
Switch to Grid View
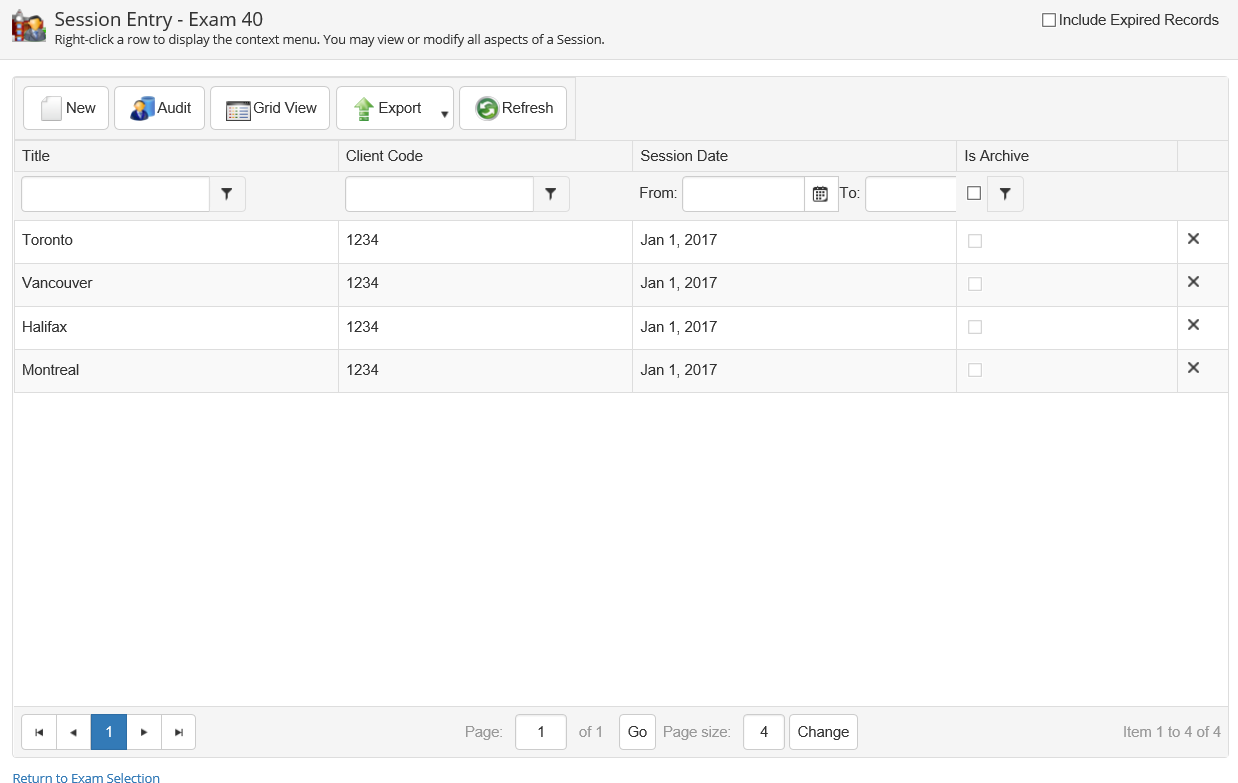[x=270, y=108]
